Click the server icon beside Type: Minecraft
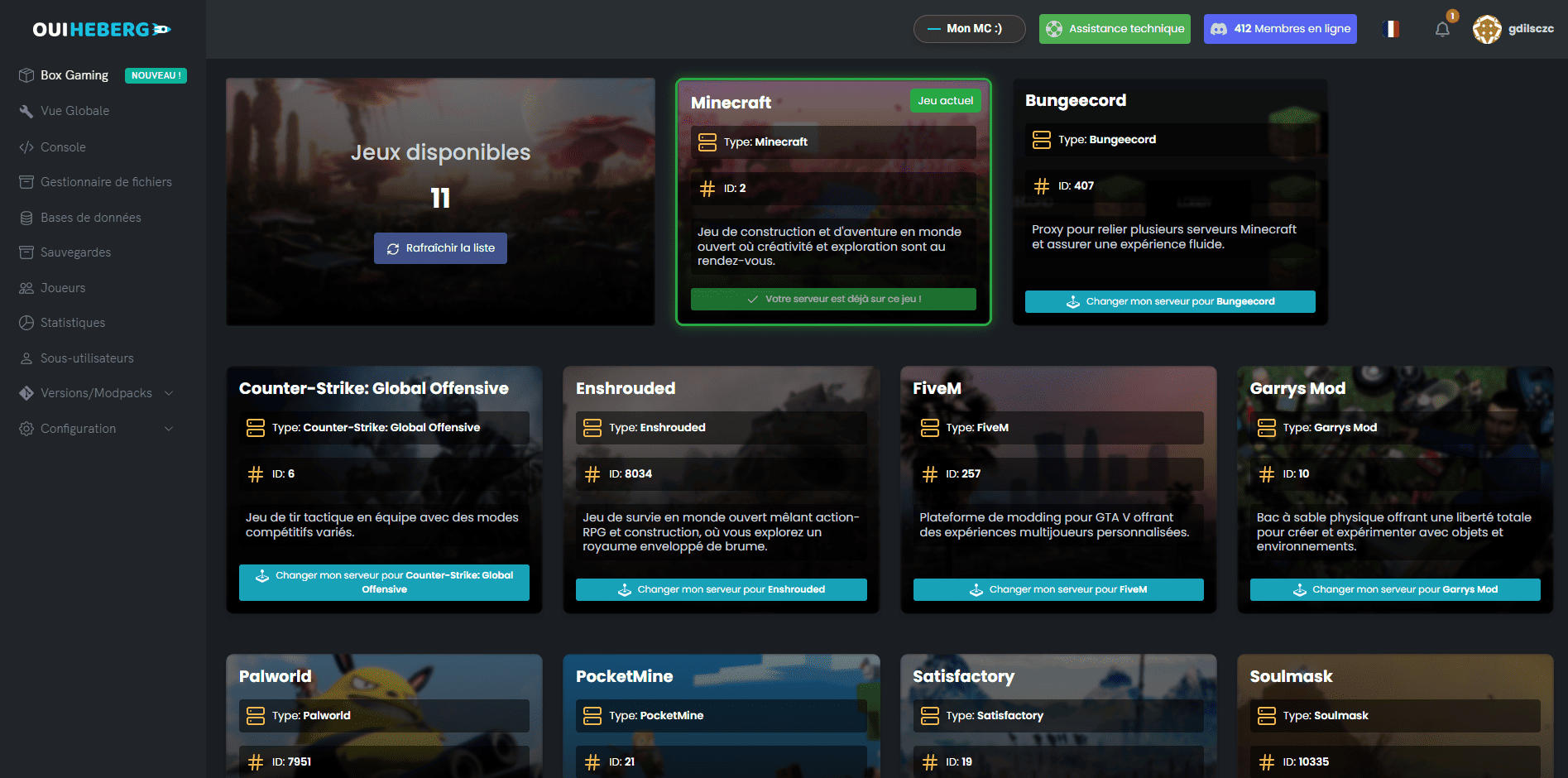The image size is (1568, 778). pos(707,142)
